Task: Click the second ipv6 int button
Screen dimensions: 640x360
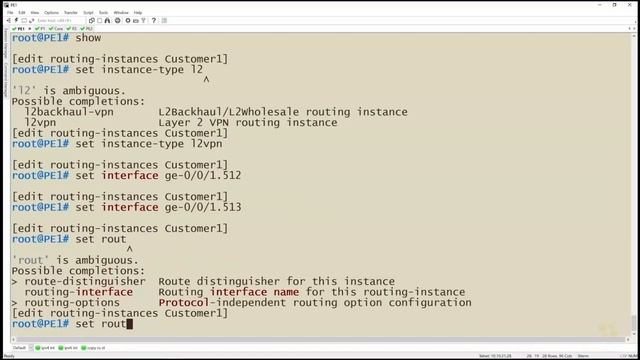Action: pyautogui.click(x=68, y=348)
